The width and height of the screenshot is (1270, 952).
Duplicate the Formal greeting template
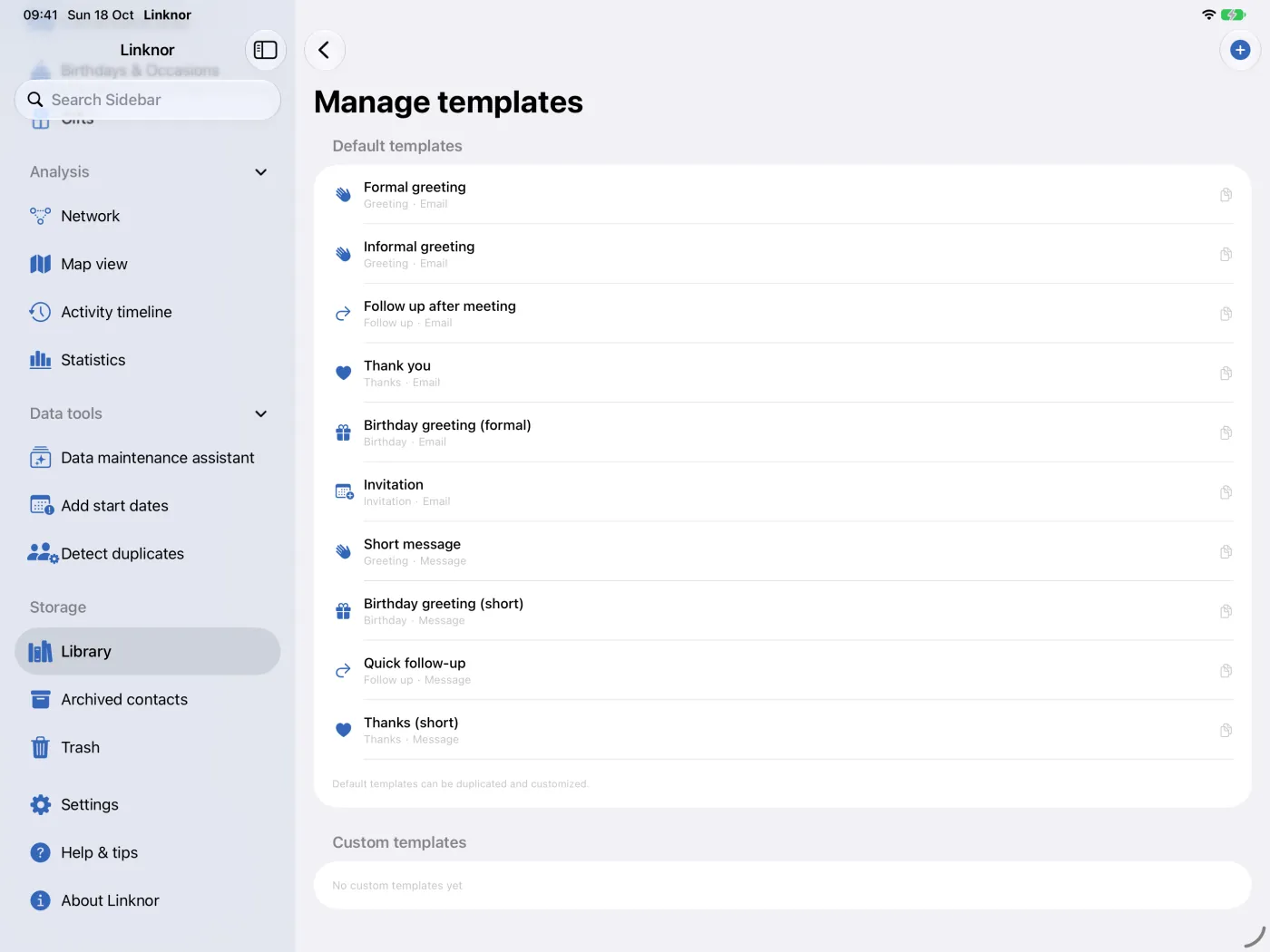coord(1226,195)
